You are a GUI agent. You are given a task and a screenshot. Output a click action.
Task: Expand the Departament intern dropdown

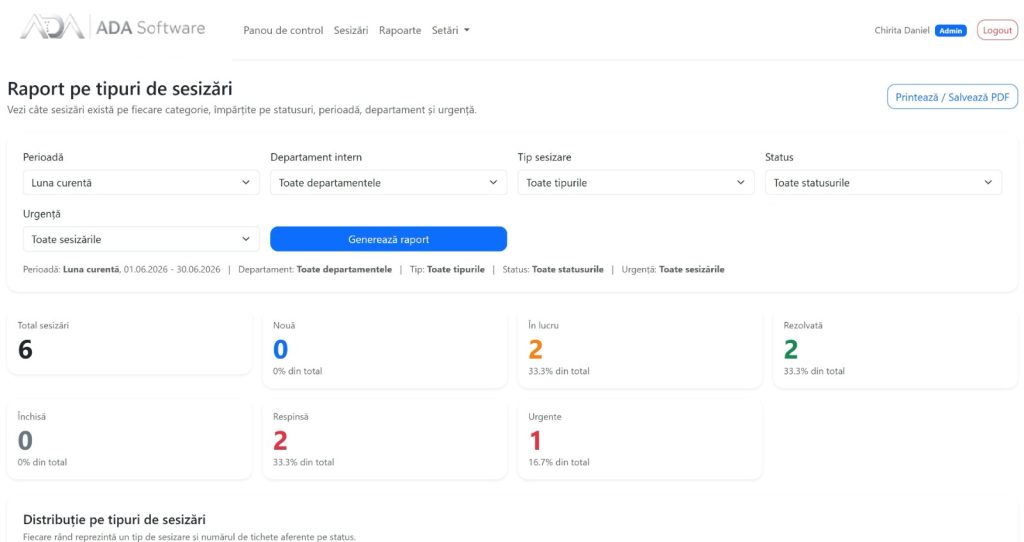click(388, 183)
